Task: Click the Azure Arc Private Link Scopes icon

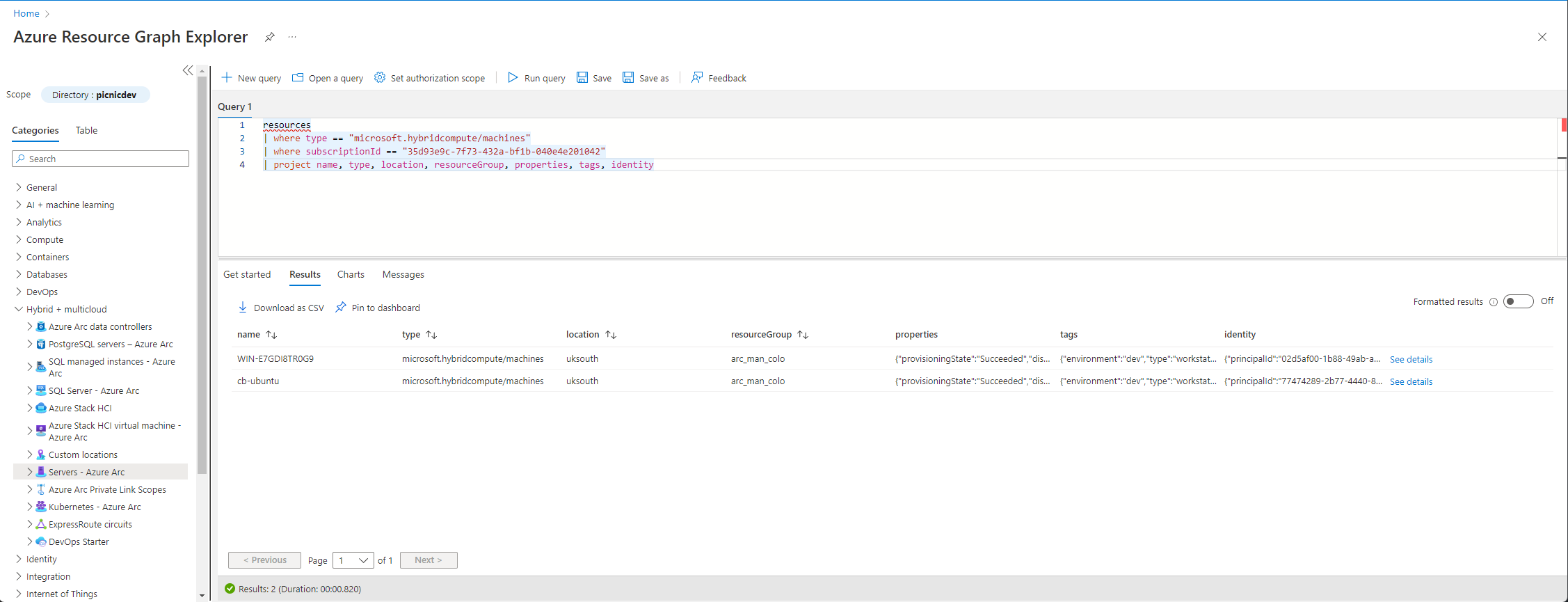Action: [41, 489]
